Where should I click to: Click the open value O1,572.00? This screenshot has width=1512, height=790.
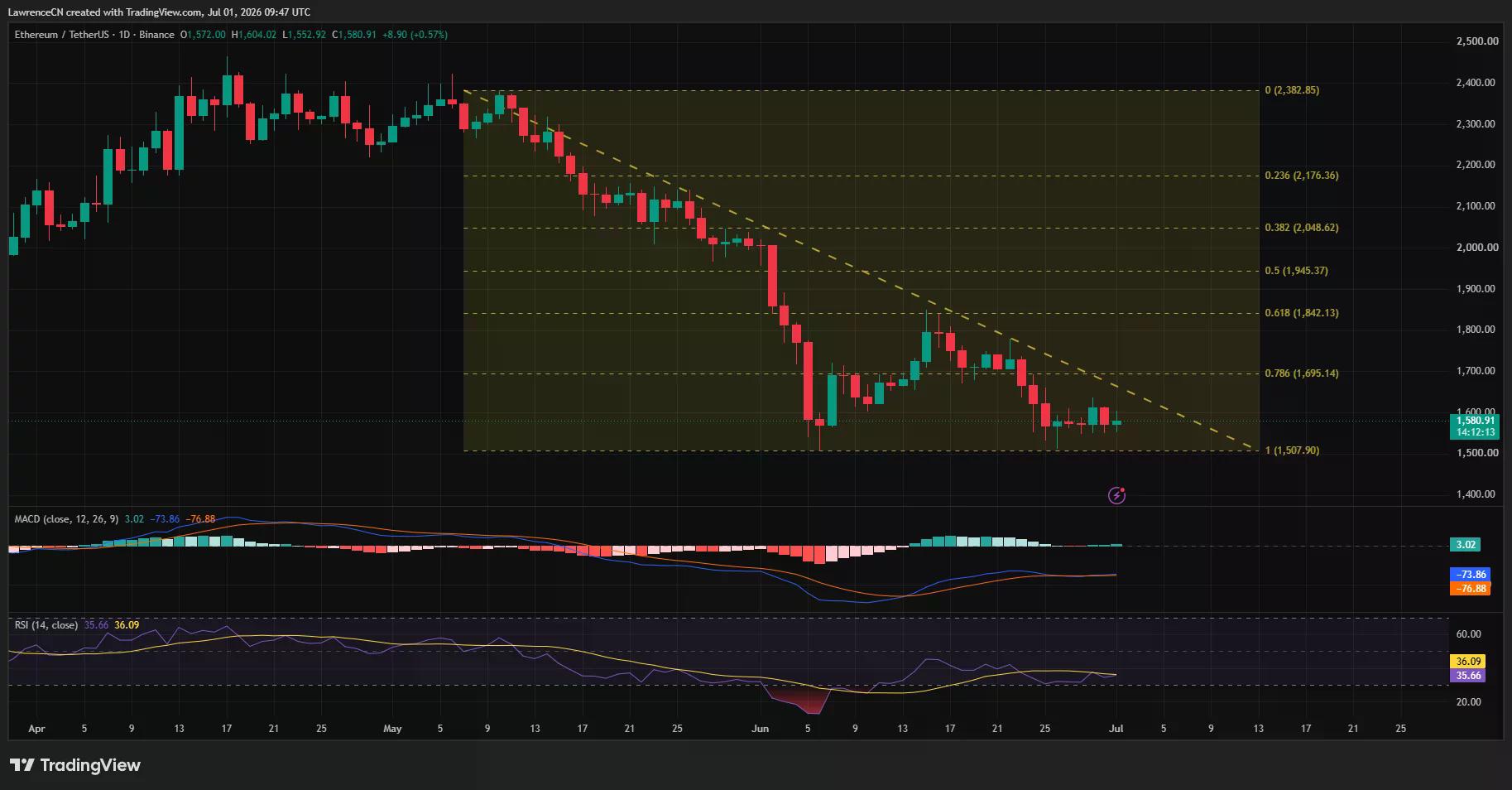204,35
